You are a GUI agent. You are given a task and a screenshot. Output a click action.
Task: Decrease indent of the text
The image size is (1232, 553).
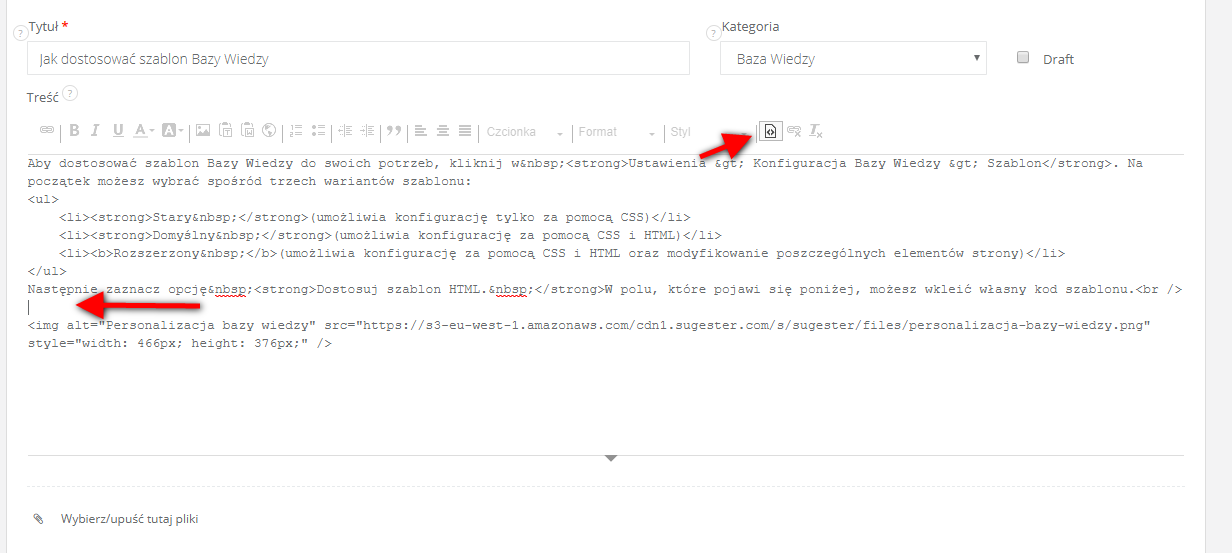(346, 131)
